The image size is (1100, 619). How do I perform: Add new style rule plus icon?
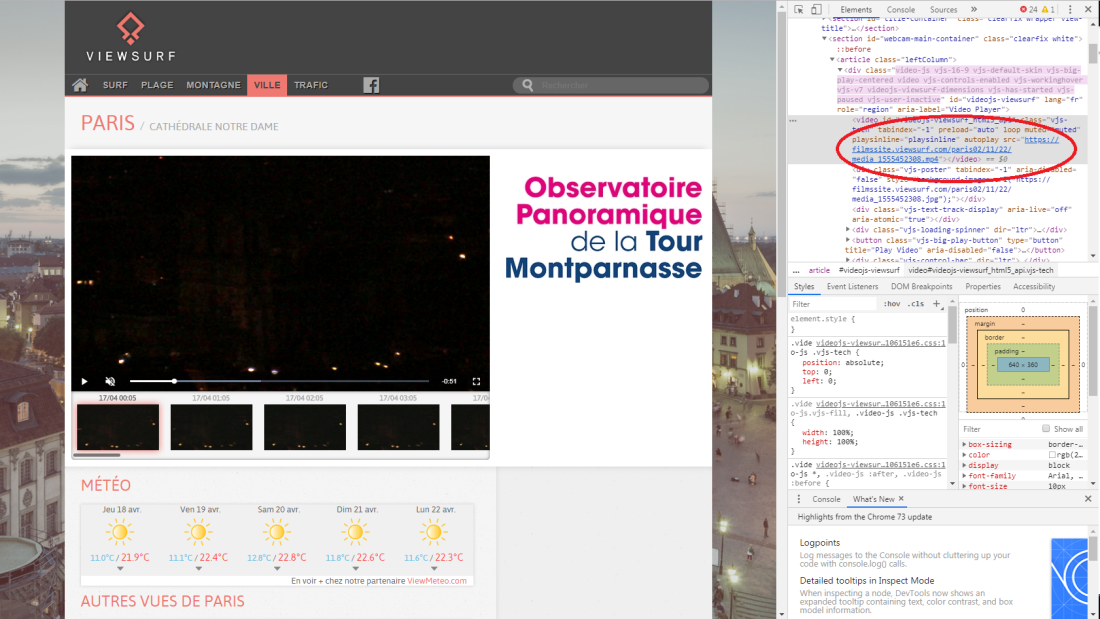[937, 304]
